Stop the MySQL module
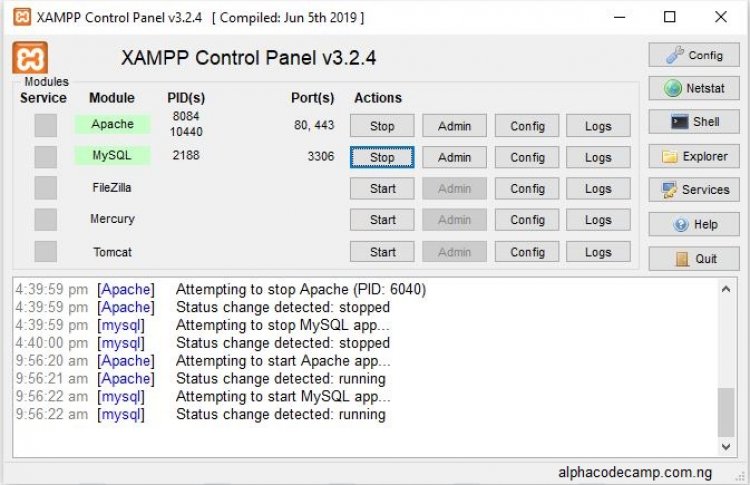The height and width of the screenshot is (485, 750). pos(382,157)
